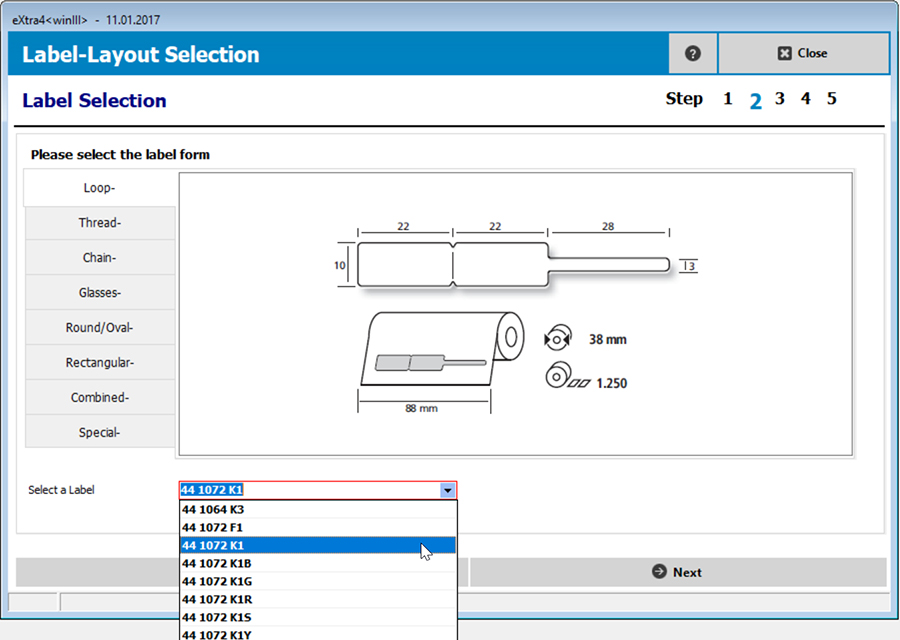Viewport: 900px width, 640px height.
Task: Select the Thread- label form category
Action: click(100, 222)
